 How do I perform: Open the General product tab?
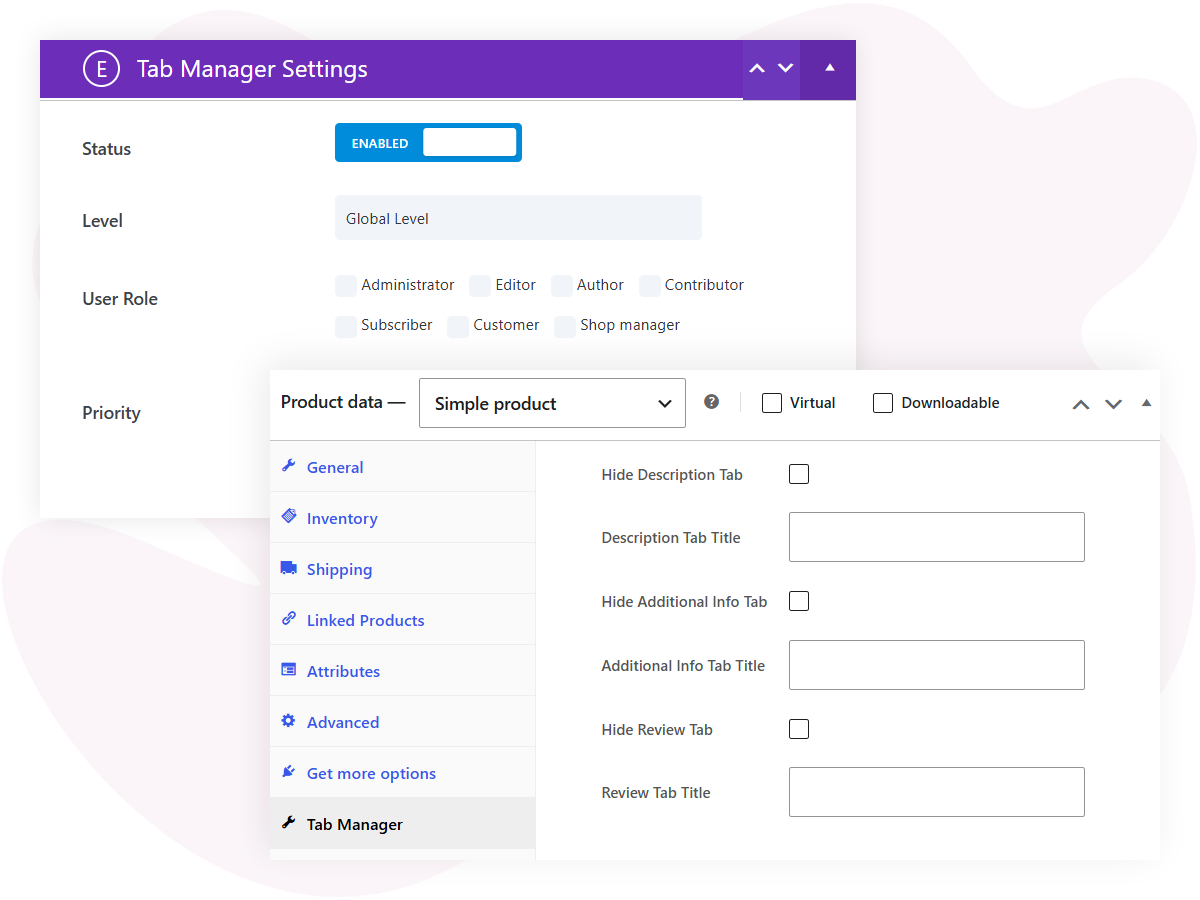tap(403, 467)
